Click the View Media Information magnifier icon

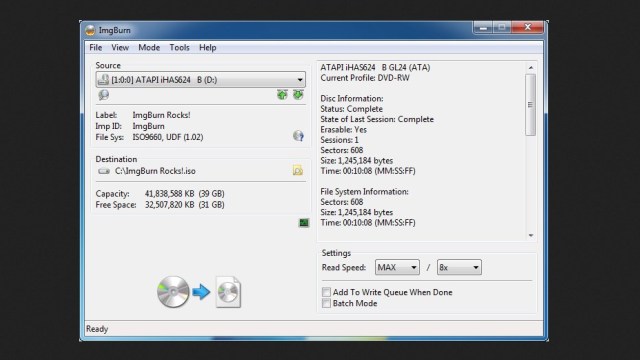click(x=104, y=95)
